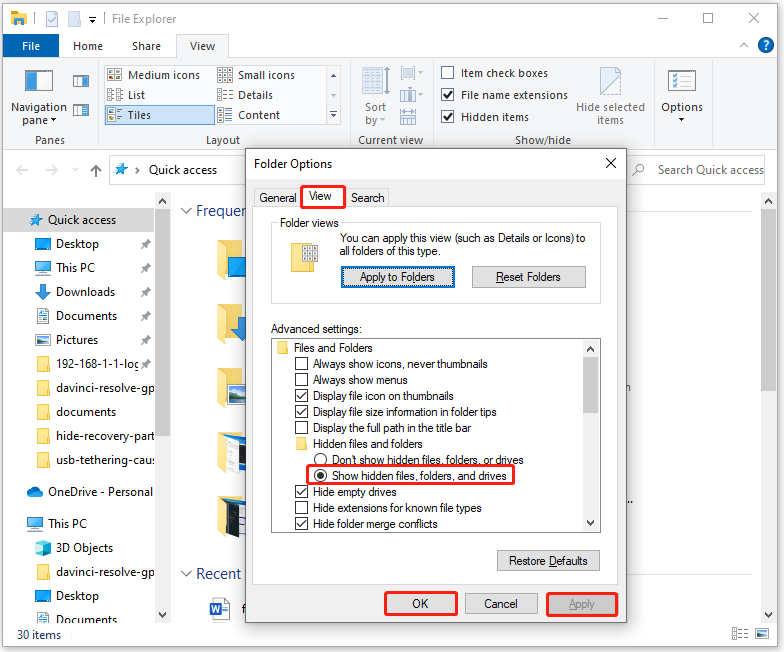Click Advanced settings scrollbar down arrow
The image size is (784, 652).
click(590, 523)
